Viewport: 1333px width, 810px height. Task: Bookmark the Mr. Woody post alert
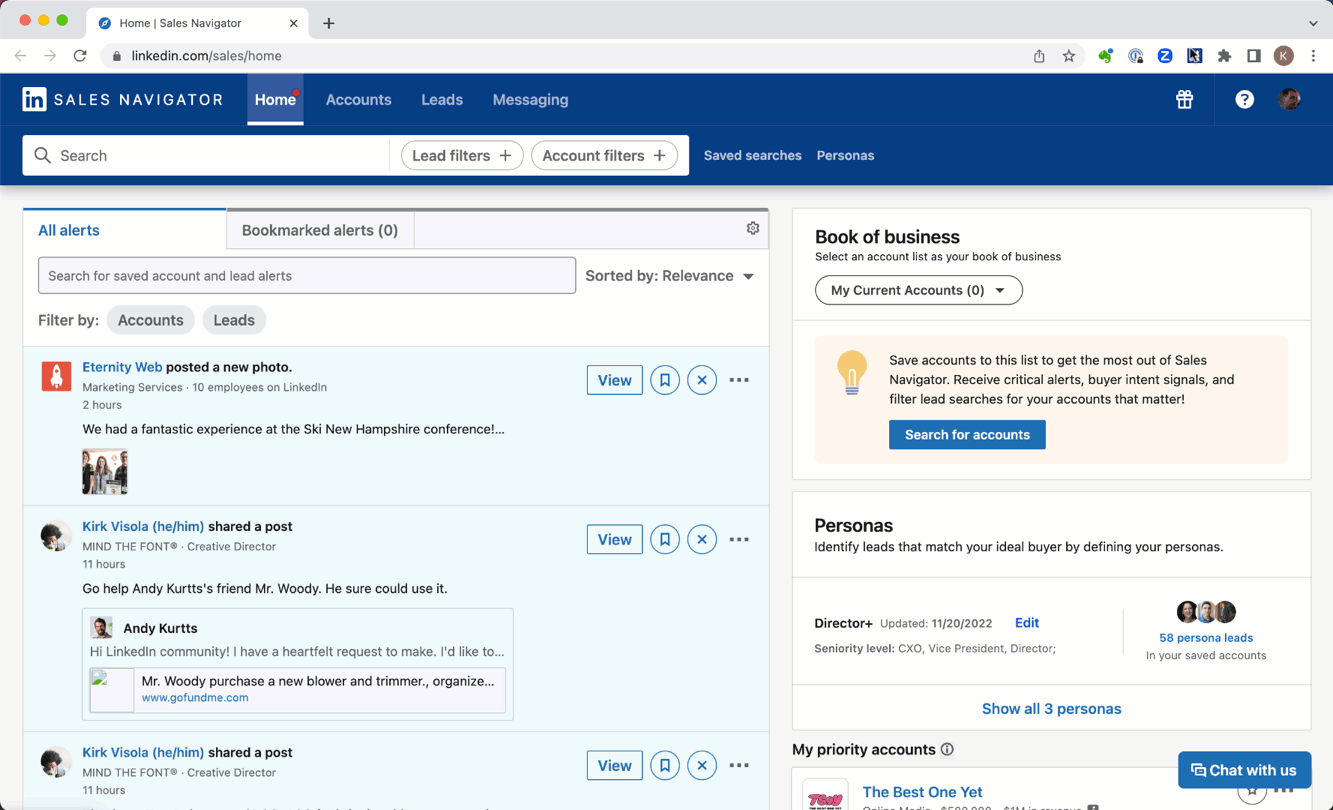coord(665,539)
